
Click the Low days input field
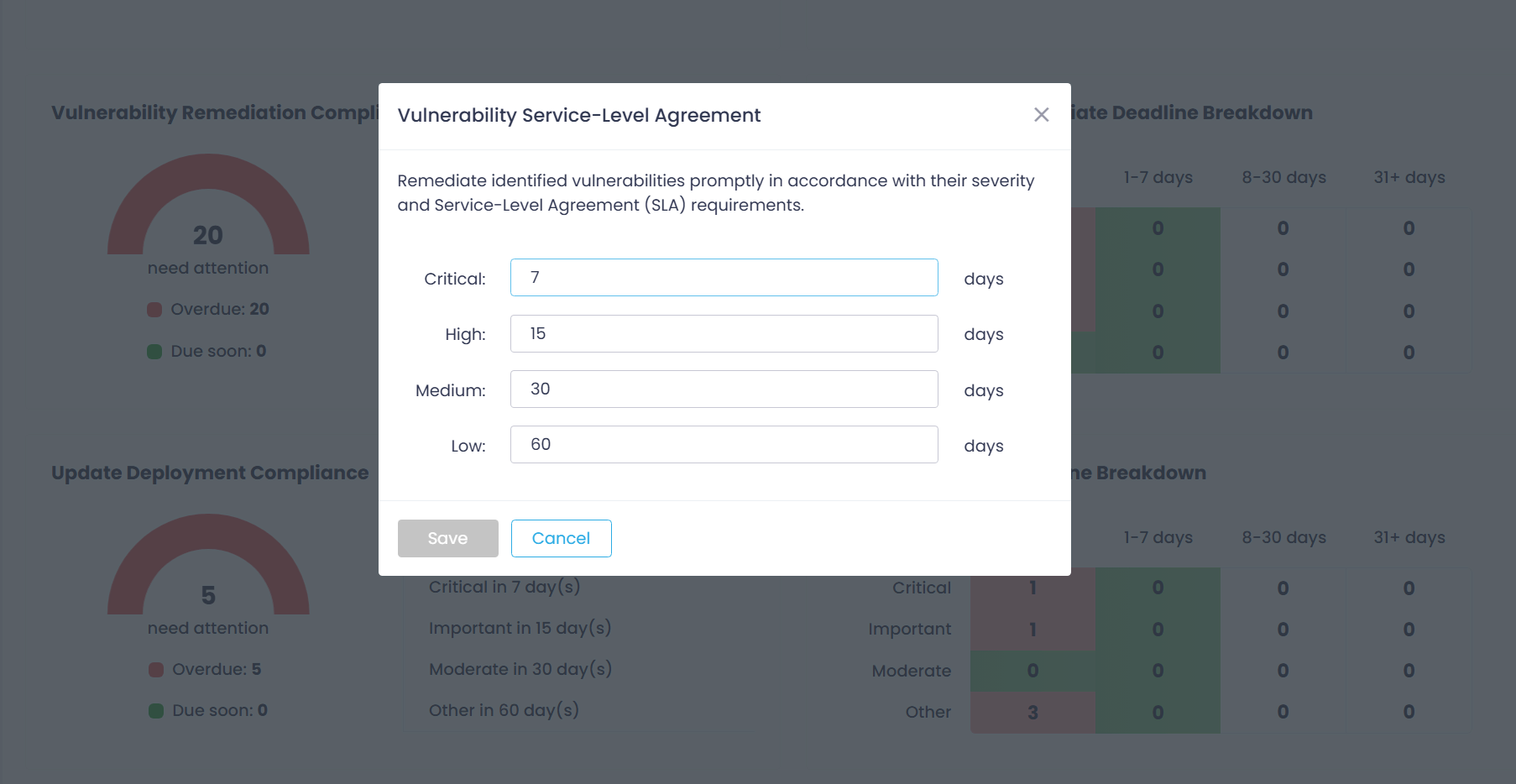point(724,444)
